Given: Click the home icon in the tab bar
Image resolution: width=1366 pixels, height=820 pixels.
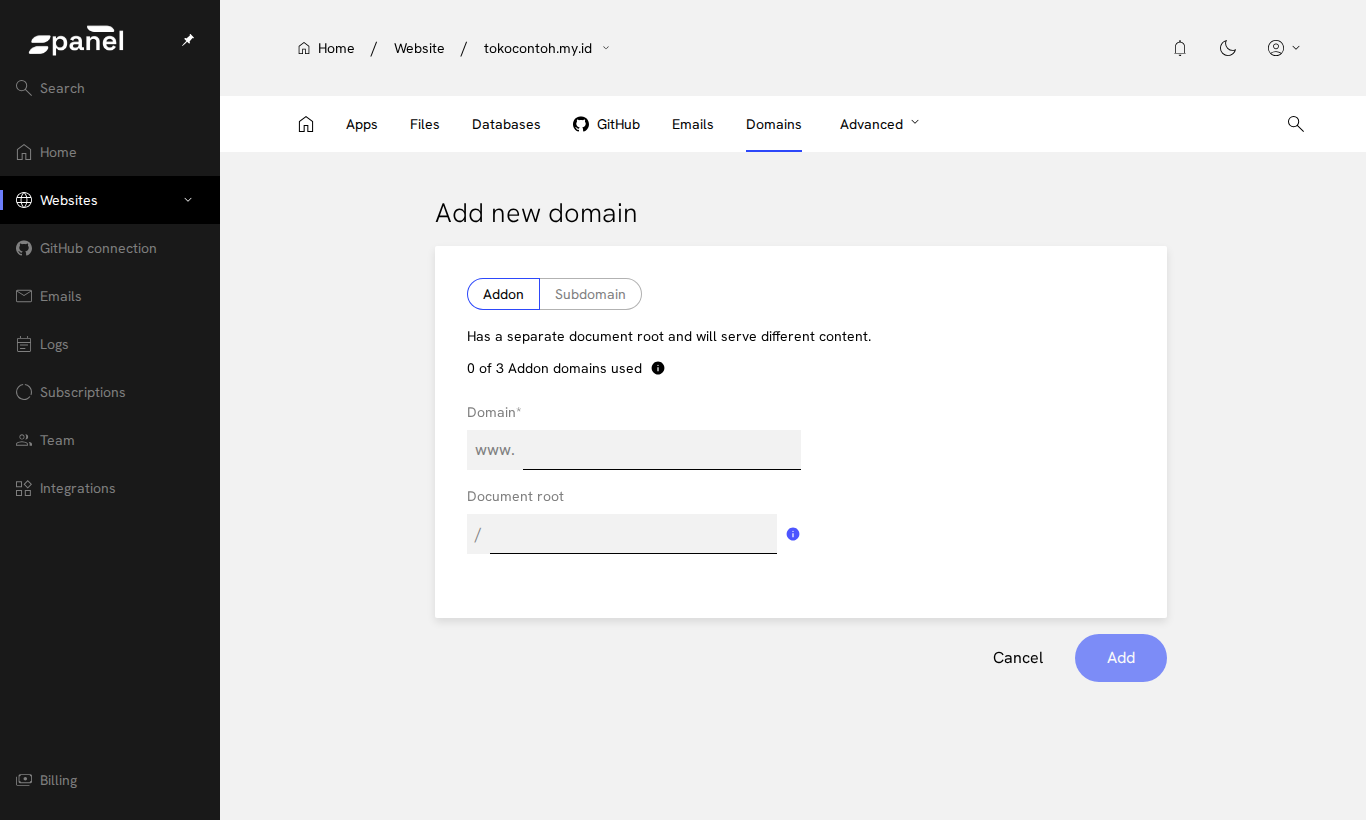Looking at the screenshot, I should (306, 124).
